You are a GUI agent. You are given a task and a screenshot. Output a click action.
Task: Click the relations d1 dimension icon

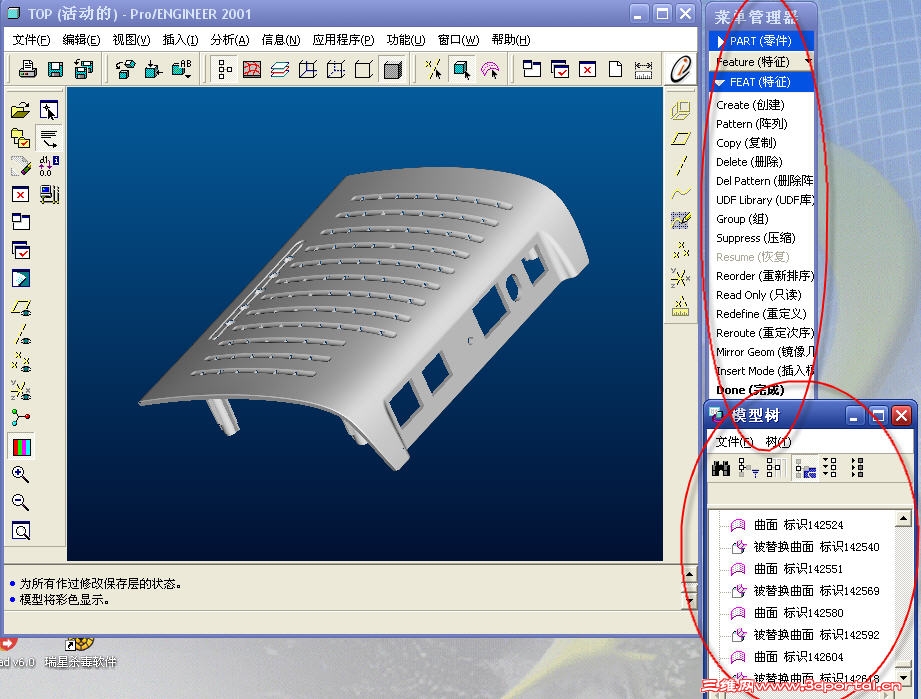[49, 166]
